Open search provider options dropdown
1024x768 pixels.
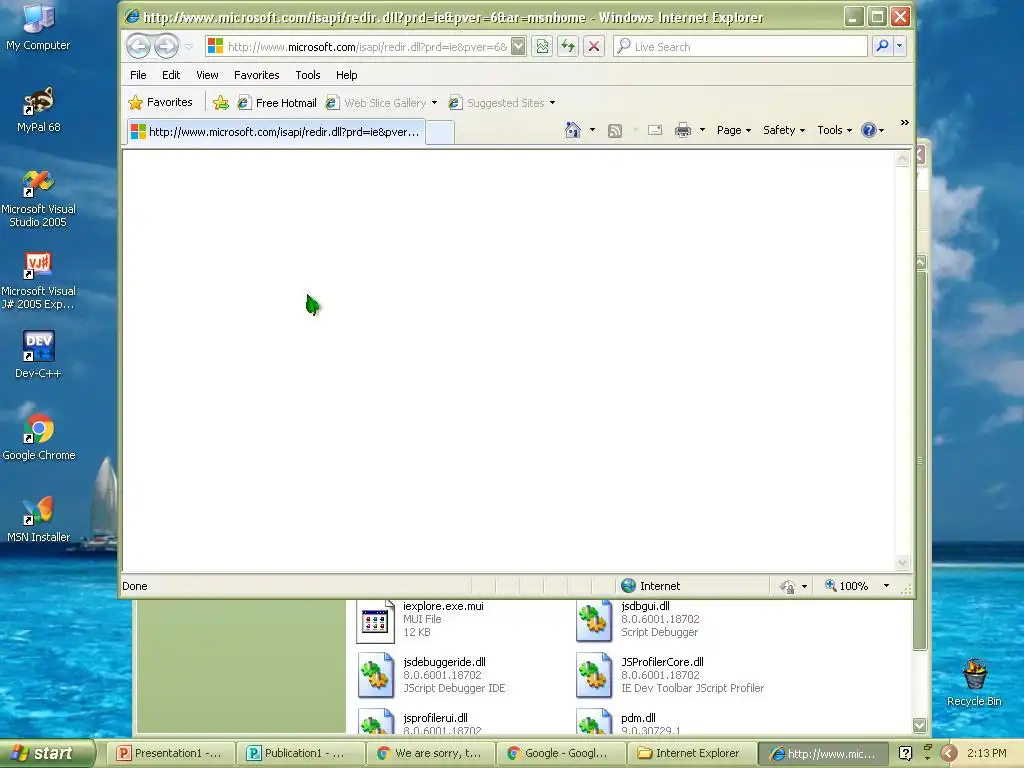pos(900,46)
